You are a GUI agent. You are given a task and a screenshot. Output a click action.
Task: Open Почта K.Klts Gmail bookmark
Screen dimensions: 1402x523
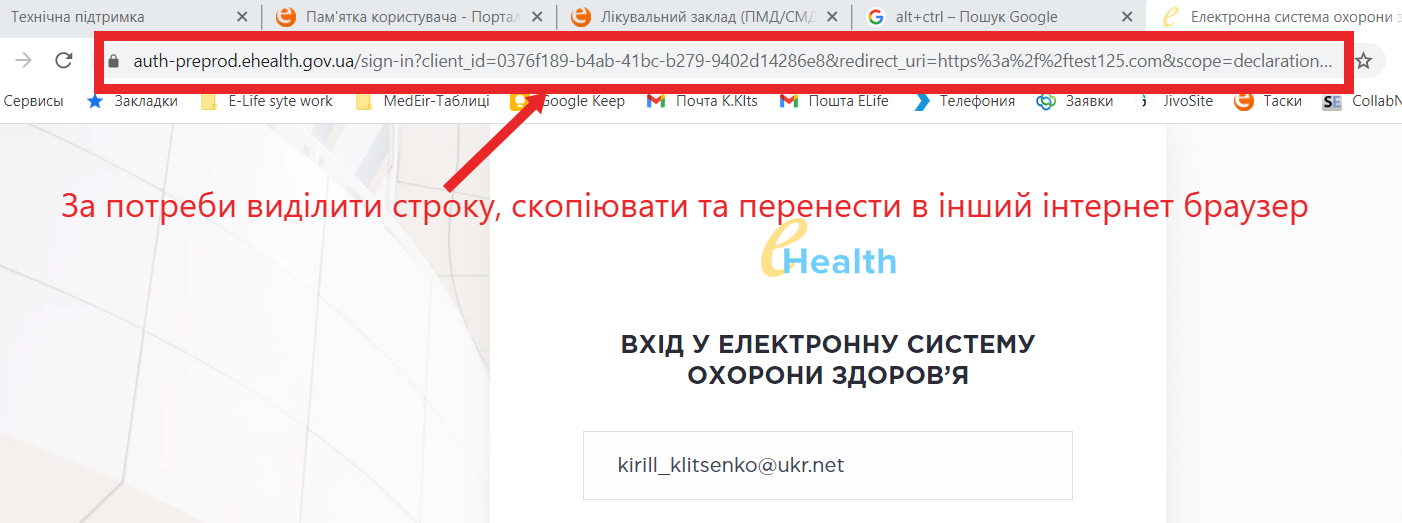point(703,101)
